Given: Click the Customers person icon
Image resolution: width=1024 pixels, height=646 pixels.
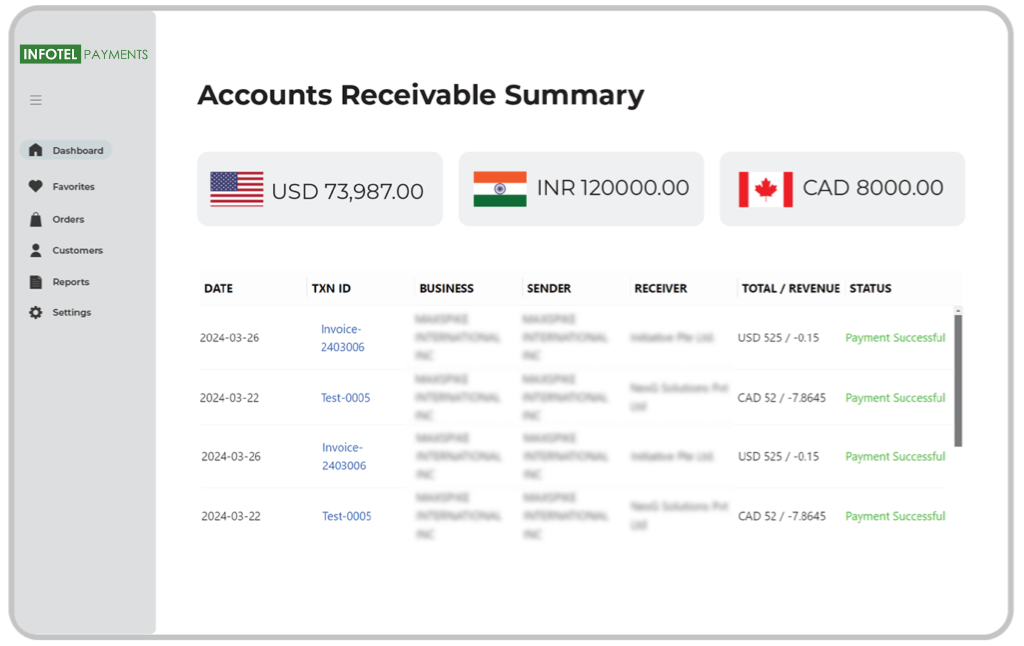Looking at the screenshot, I should (36, 250).
